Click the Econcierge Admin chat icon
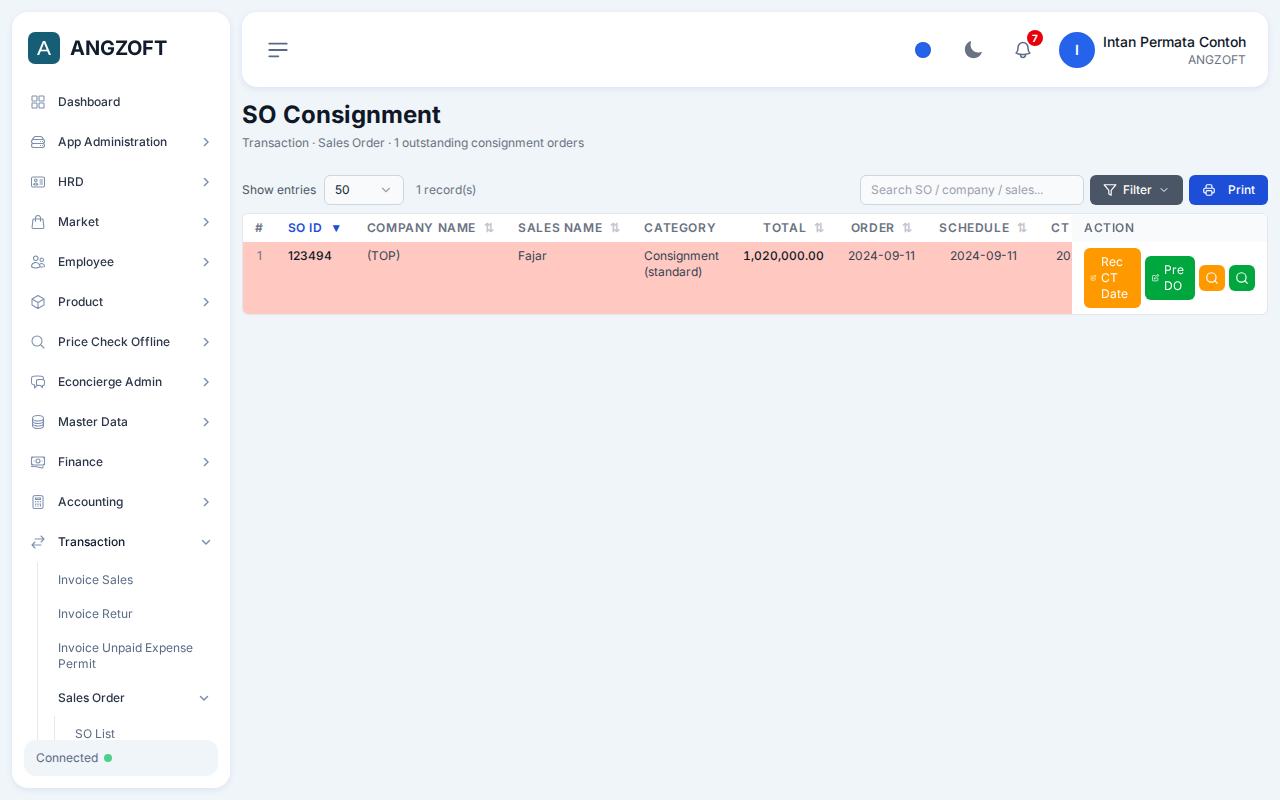 click(x=38, y=382)
